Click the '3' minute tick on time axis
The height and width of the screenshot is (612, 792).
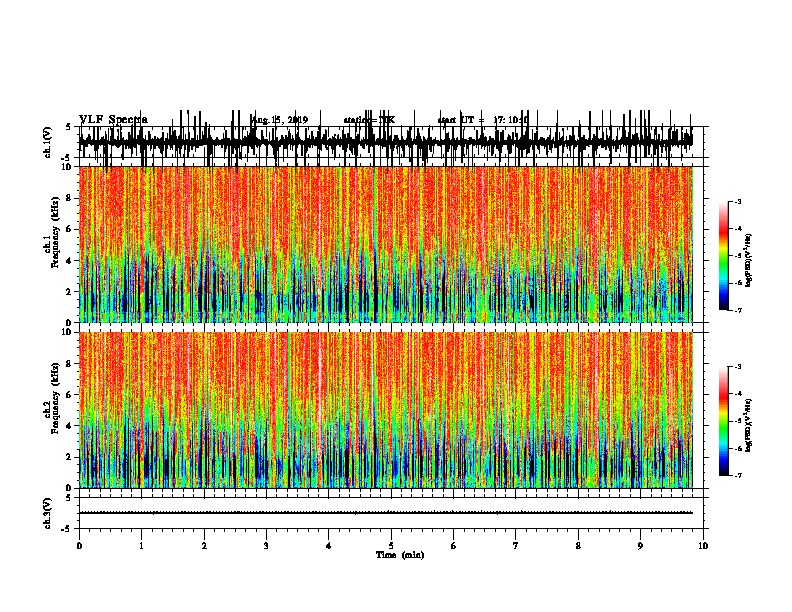click(266, 546)
